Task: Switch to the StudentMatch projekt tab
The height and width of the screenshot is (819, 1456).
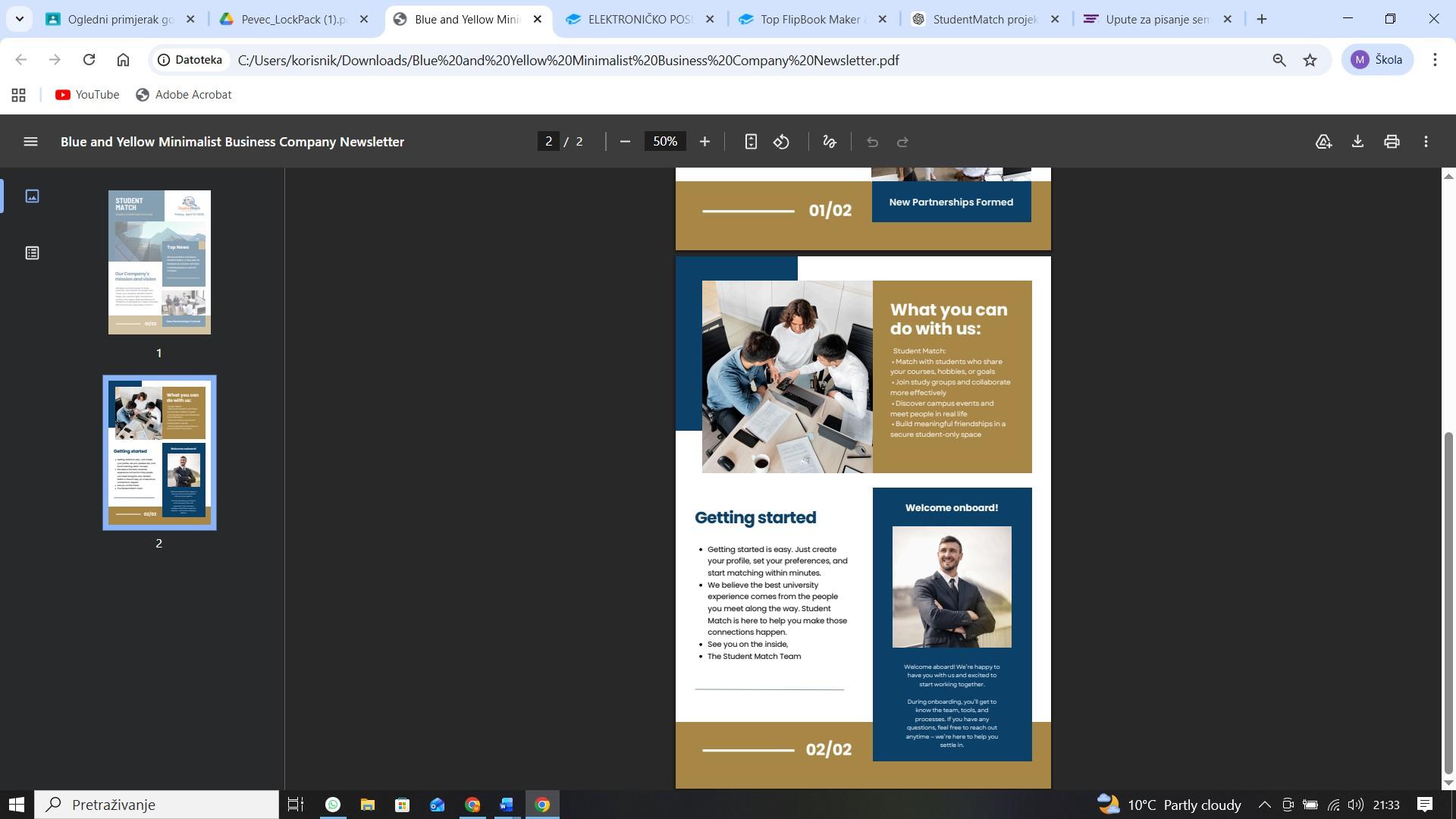Action: [x=984, y=20]
